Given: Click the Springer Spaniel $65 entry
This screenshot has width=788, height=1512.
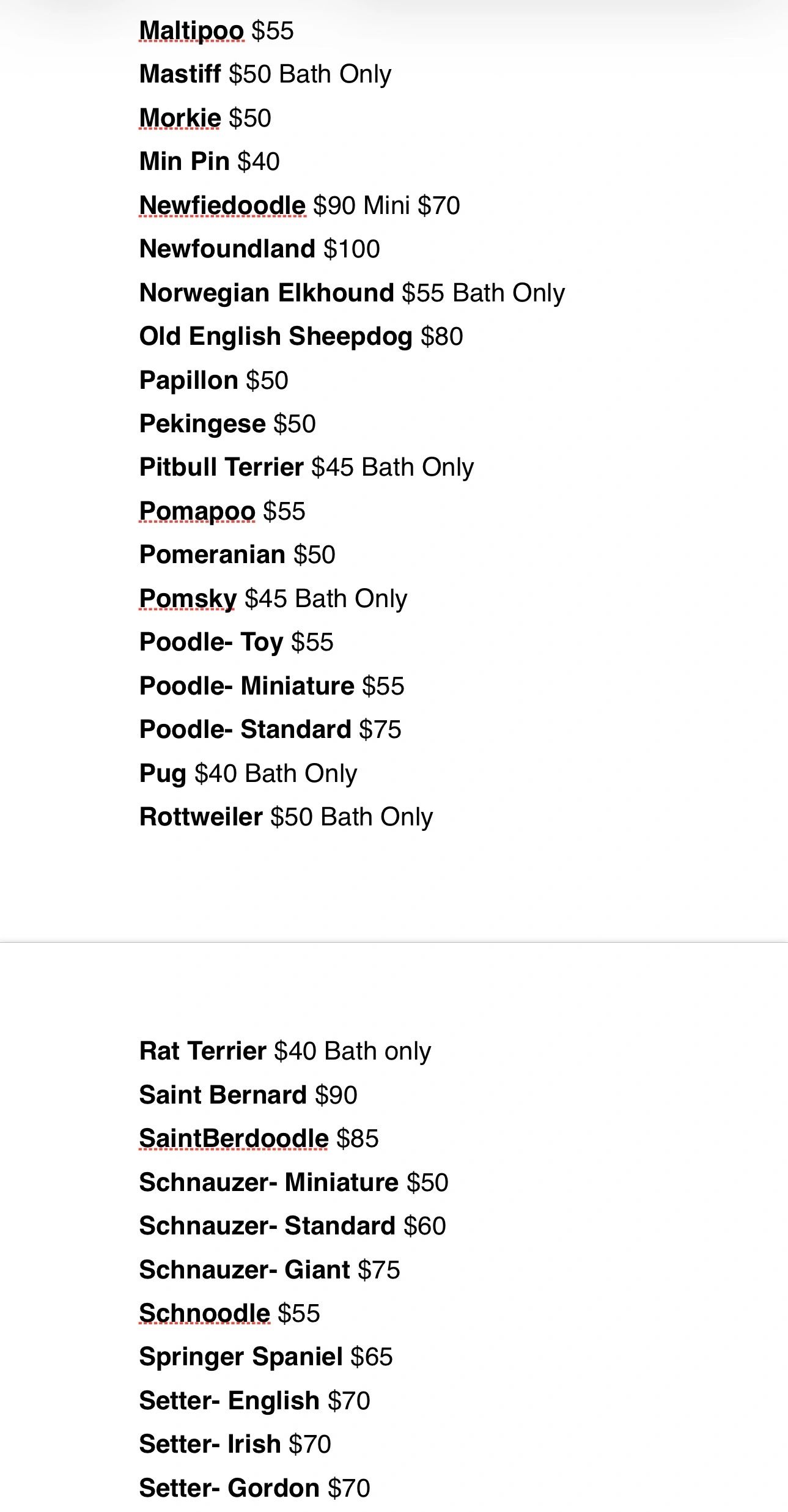Looking at the screenshot, I should pos(266,1357).
